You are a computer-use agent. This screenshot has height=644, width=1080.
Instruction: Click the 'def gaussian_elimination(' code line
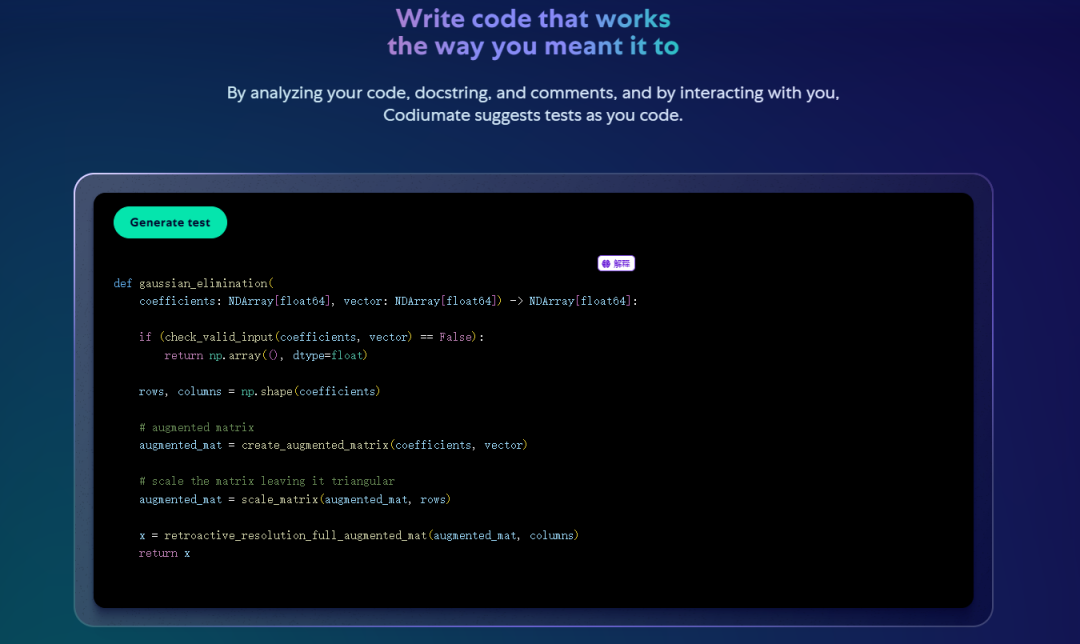(x=193, y=283)
